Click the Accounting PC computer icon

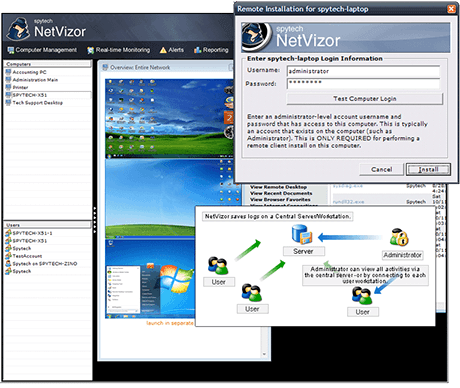click(8, 72)
